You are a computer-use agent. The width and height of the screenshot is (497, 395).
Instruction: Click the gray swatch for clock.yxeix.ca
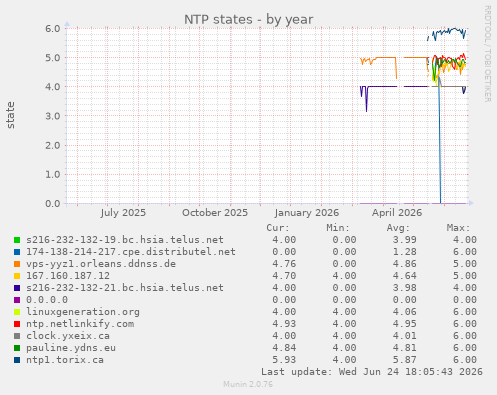pyautogui.click(x=17, y=336)
